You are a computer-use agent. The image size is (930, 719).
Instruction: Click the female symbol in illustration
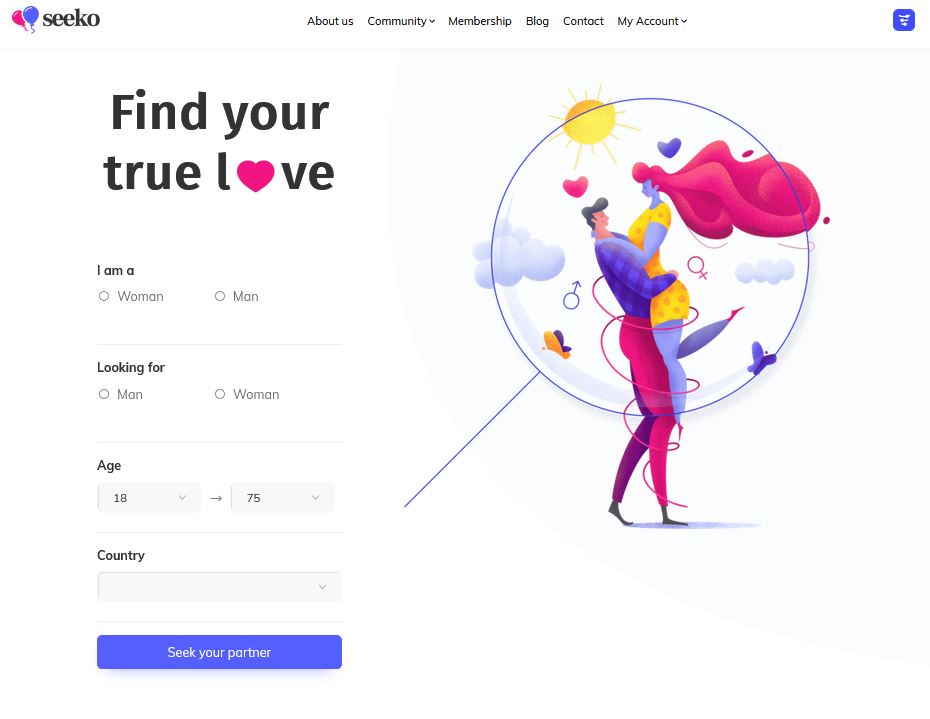coord(698,268)
